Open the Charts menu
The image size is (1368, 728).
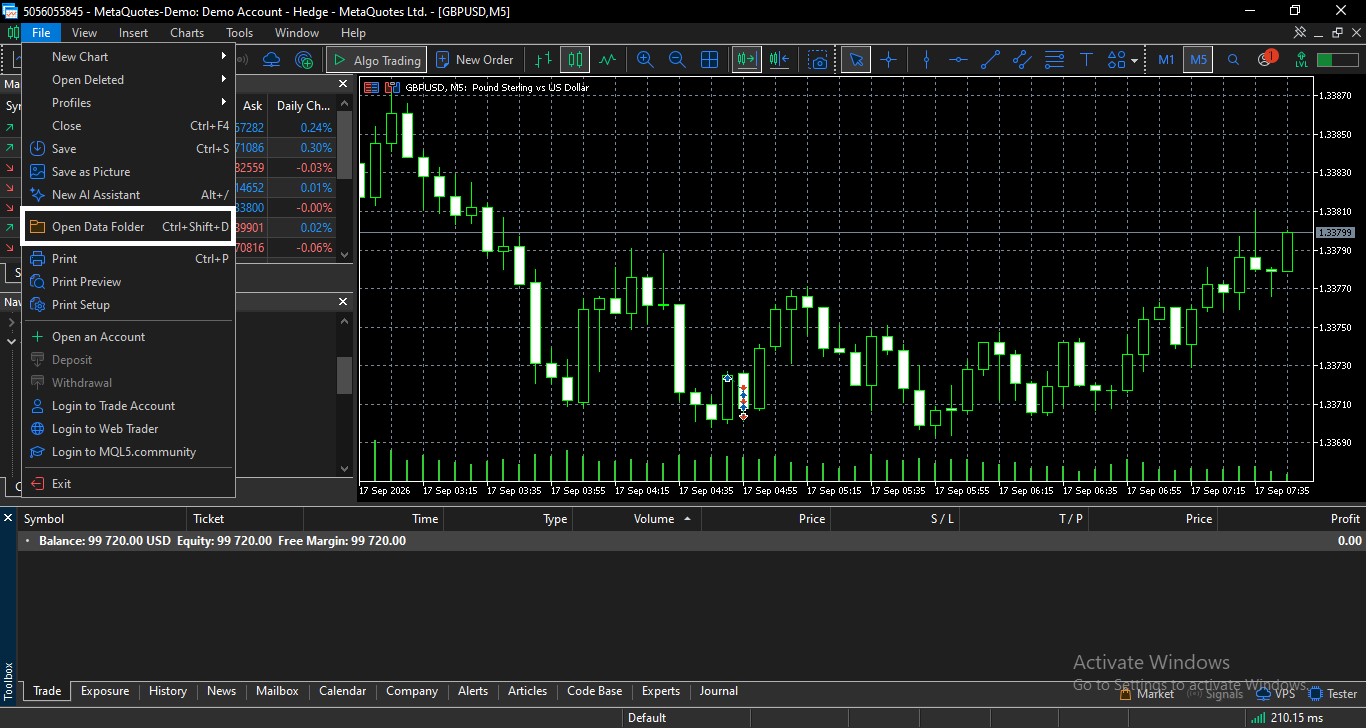tap(187, 33)
